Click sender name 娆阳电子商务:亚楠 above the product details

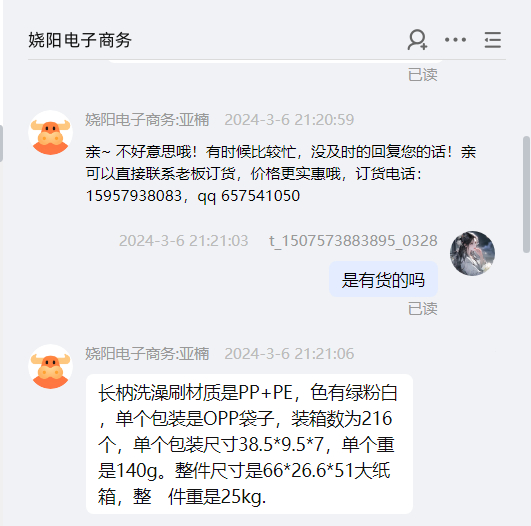point(147,354)
